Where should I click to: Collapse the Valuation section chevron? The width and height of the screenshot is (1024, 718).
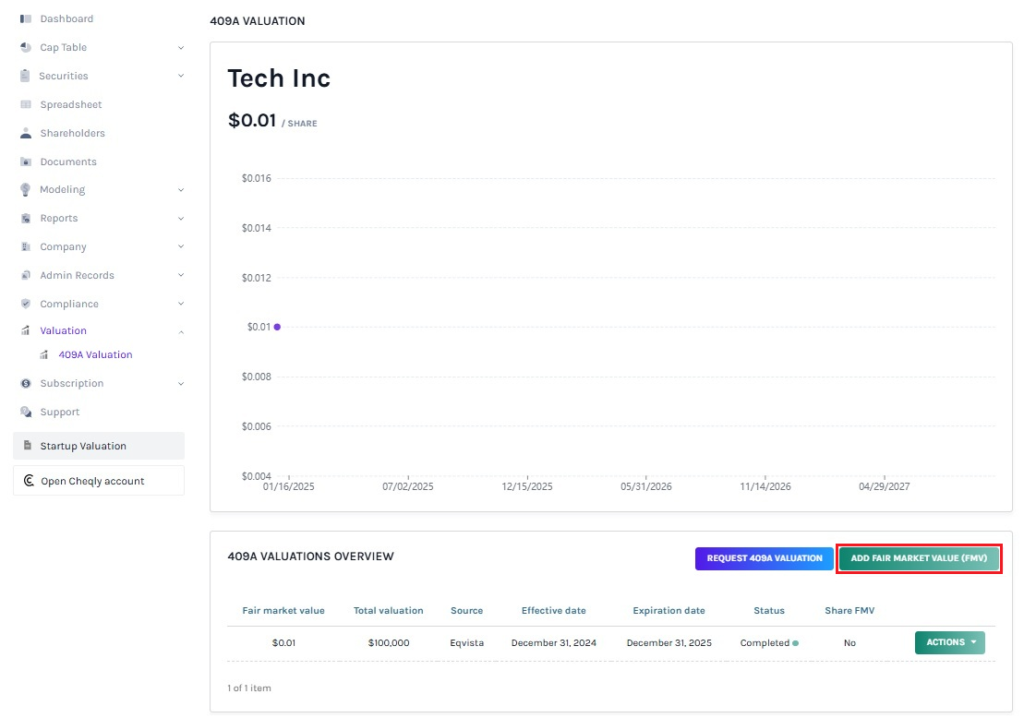(181, 331)
